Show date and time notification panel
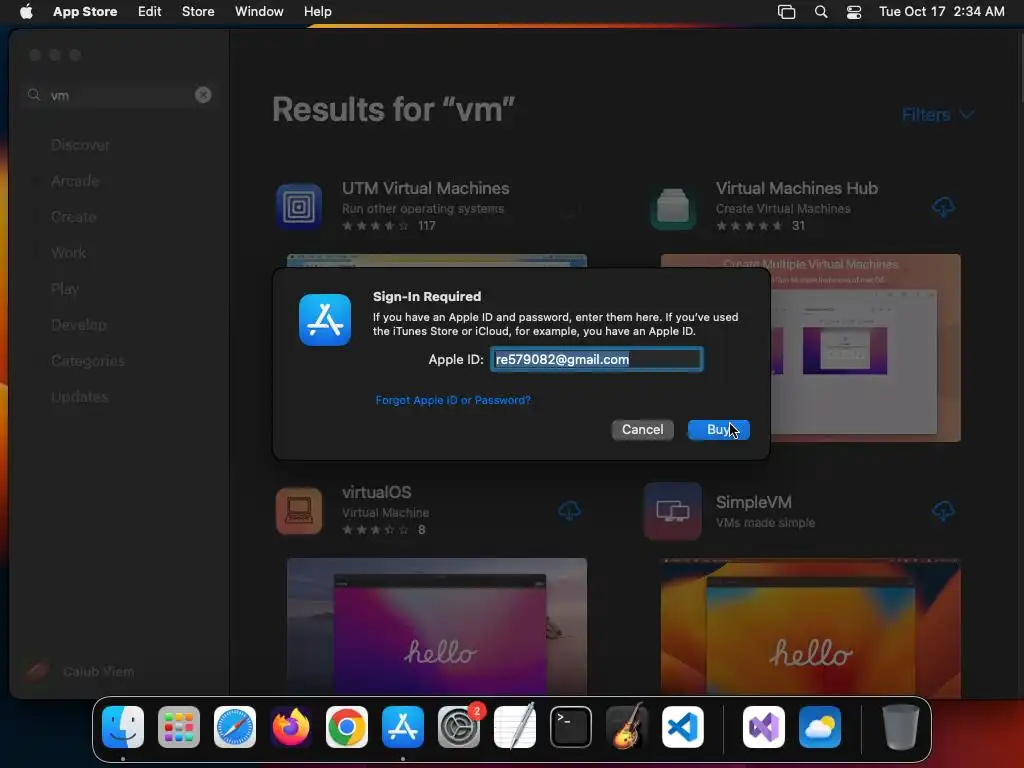The image size is (1024, 768). tap(941, 11)
